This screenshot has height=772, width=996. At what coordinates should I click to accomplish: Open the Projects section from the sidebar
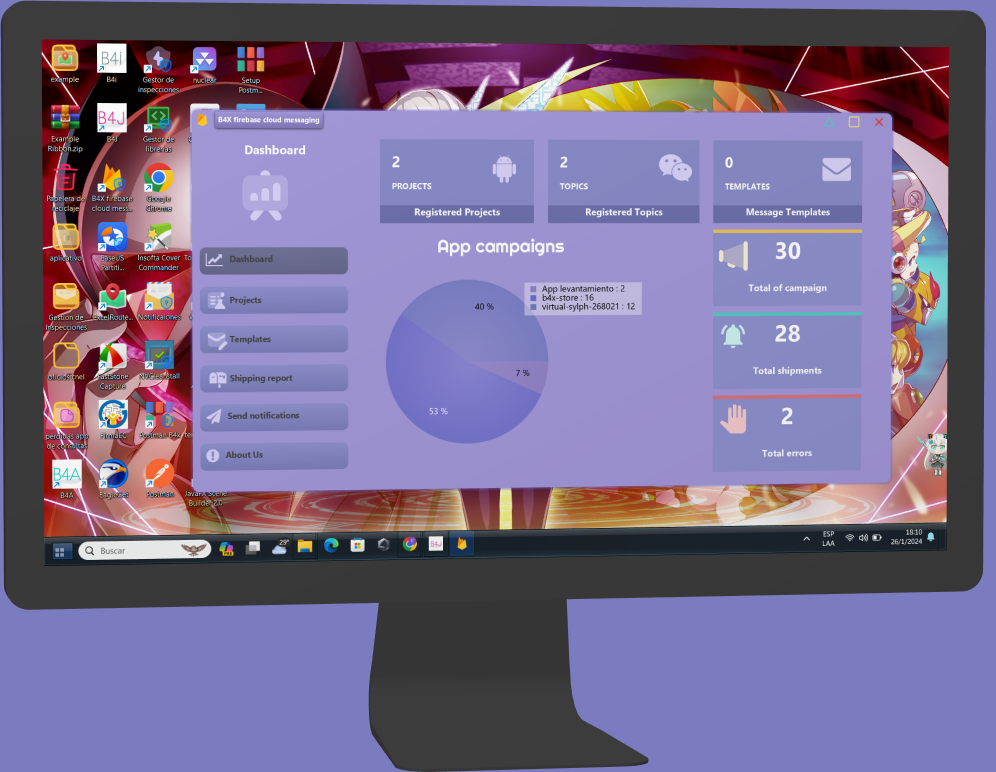tap(273, 300)
